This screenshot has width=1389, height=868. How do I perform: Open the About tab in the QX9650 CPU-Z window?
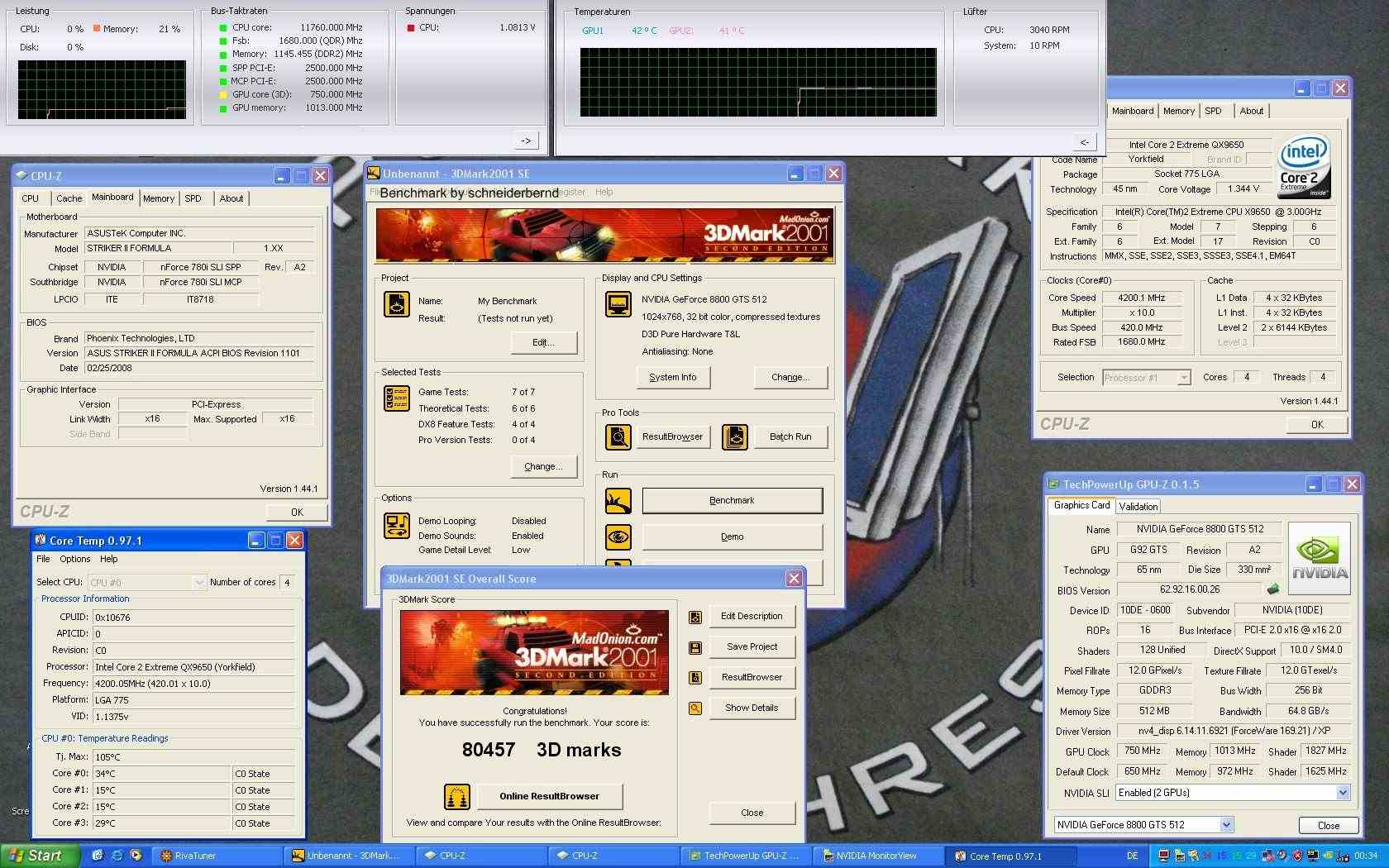pyautogui.click(x=1251, y=111)
